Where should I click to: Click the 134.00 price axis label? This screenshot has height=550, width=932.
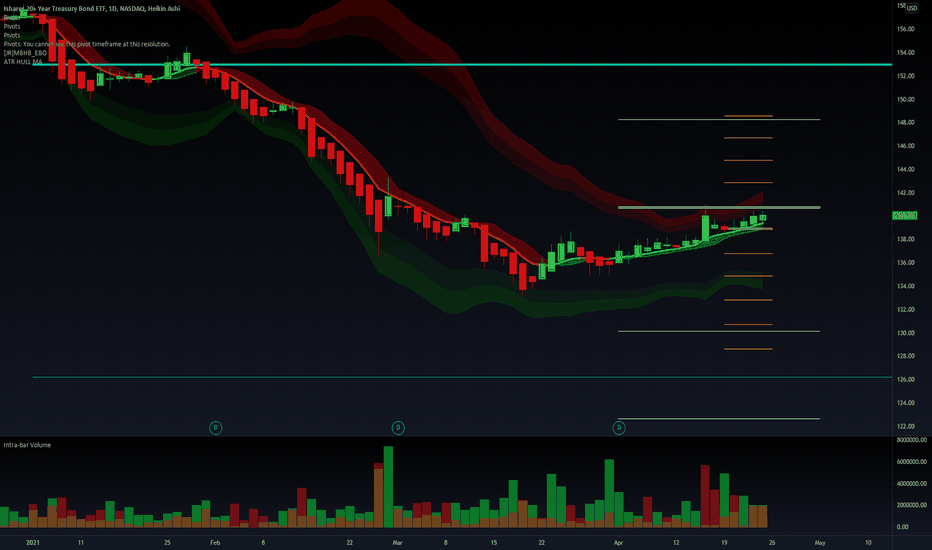tap(906, 286)
